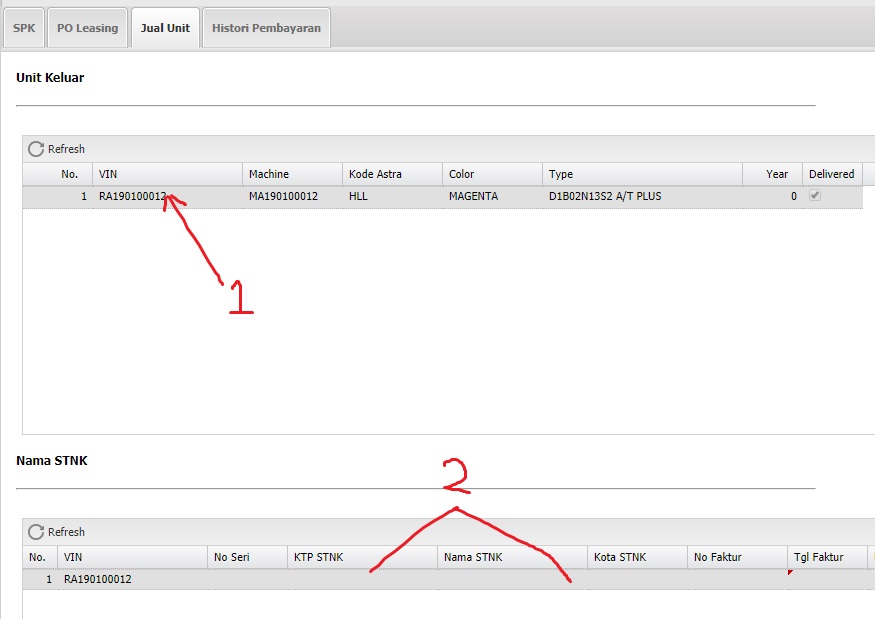Image resolution: width=875 pixels, height=619 pixels.
Task: Open the Histori Pembayaran tab
Action: click(x=266, y=28)
